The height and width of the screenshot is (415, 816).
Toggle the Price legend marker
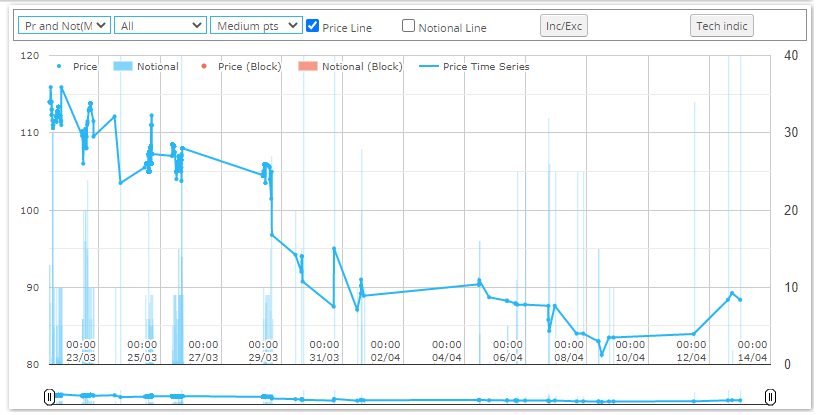click(59, 67)
